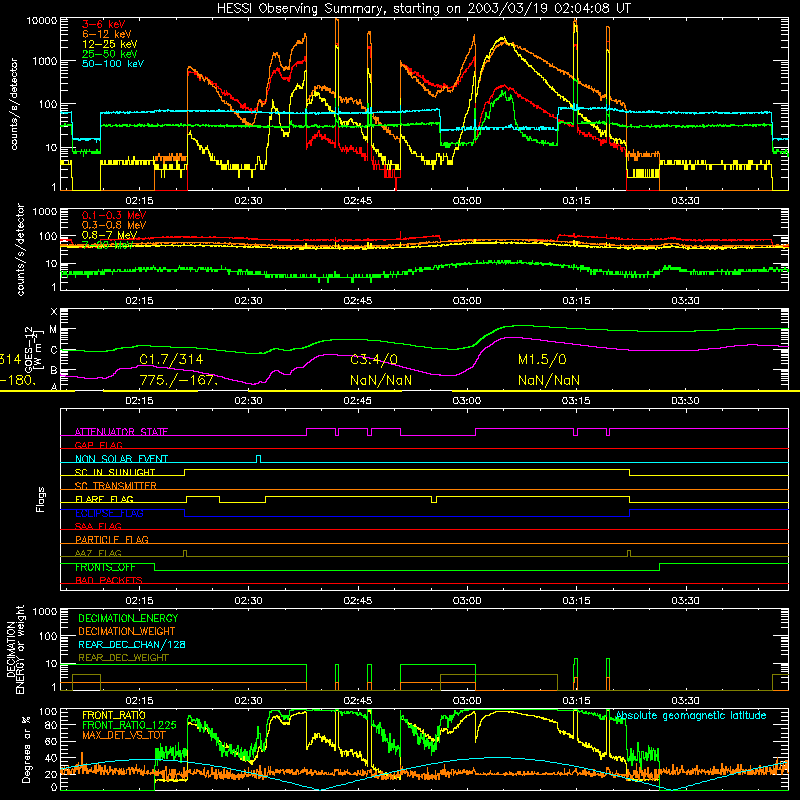
Task: Click the SAA_FLAG label
Action: 98,527
